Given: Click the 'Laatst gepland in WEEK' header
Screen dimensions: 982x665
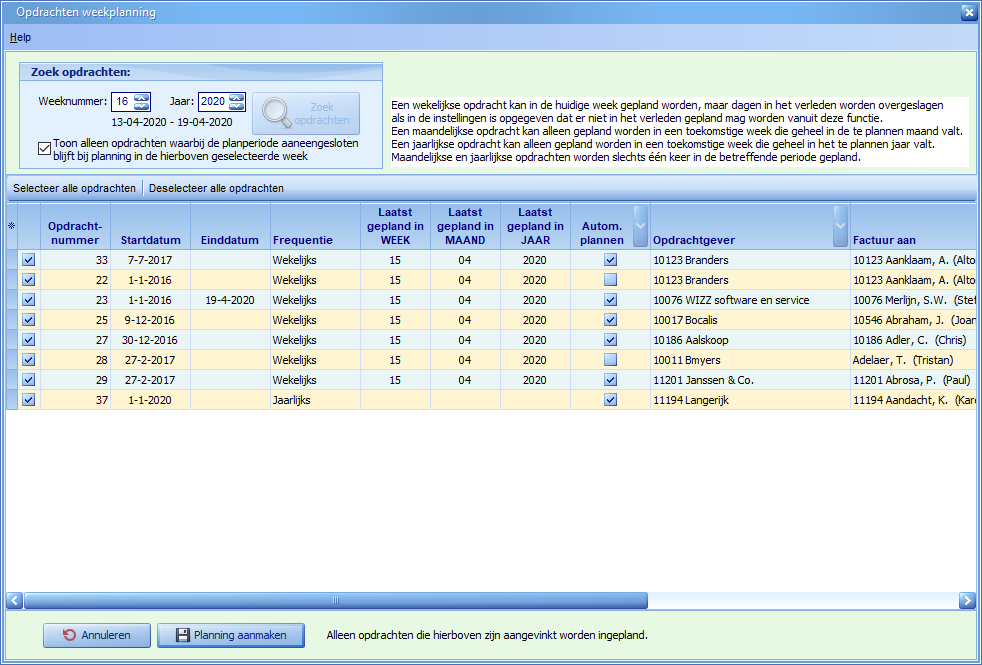Looking at the screenshot, I should pos(395,226).
